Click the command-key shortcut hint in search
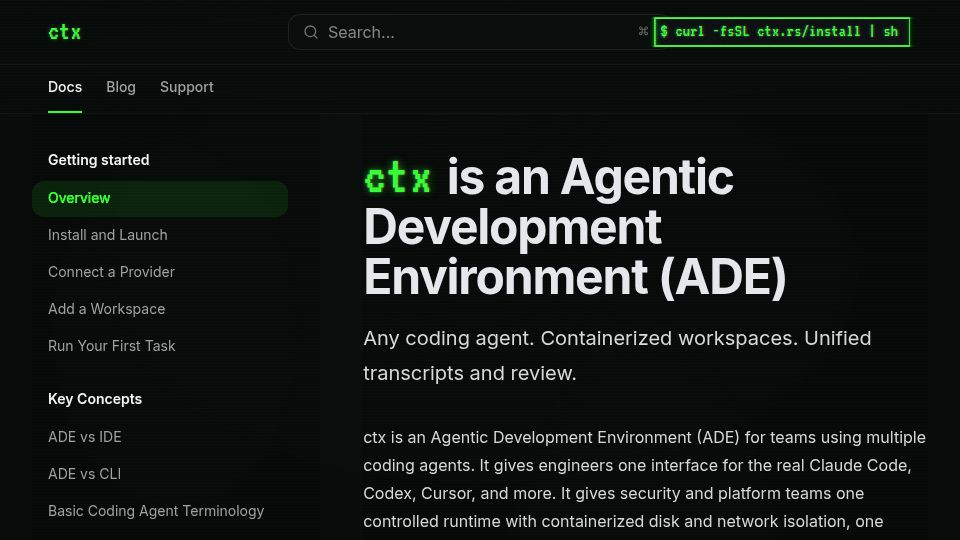 (643, 31)
